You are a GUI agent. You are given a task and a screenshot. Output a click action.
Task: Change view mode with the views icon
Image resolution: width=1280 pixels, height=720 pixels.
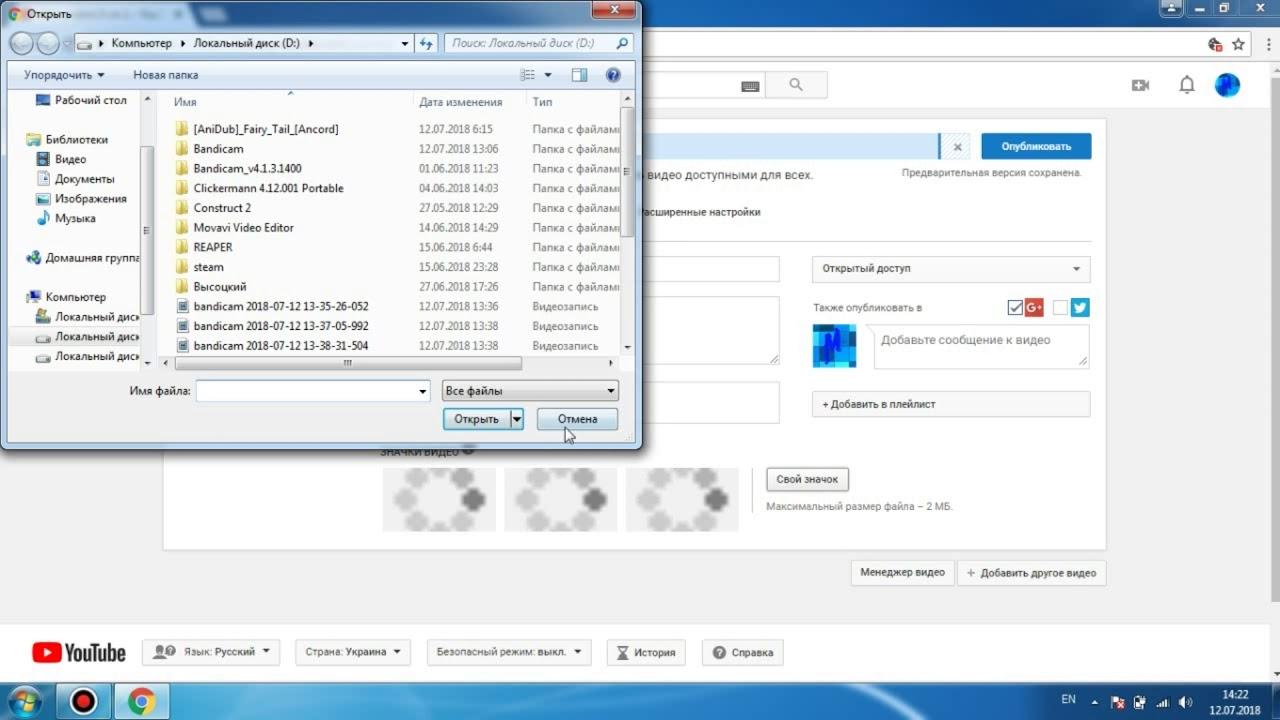click(529, 75)
